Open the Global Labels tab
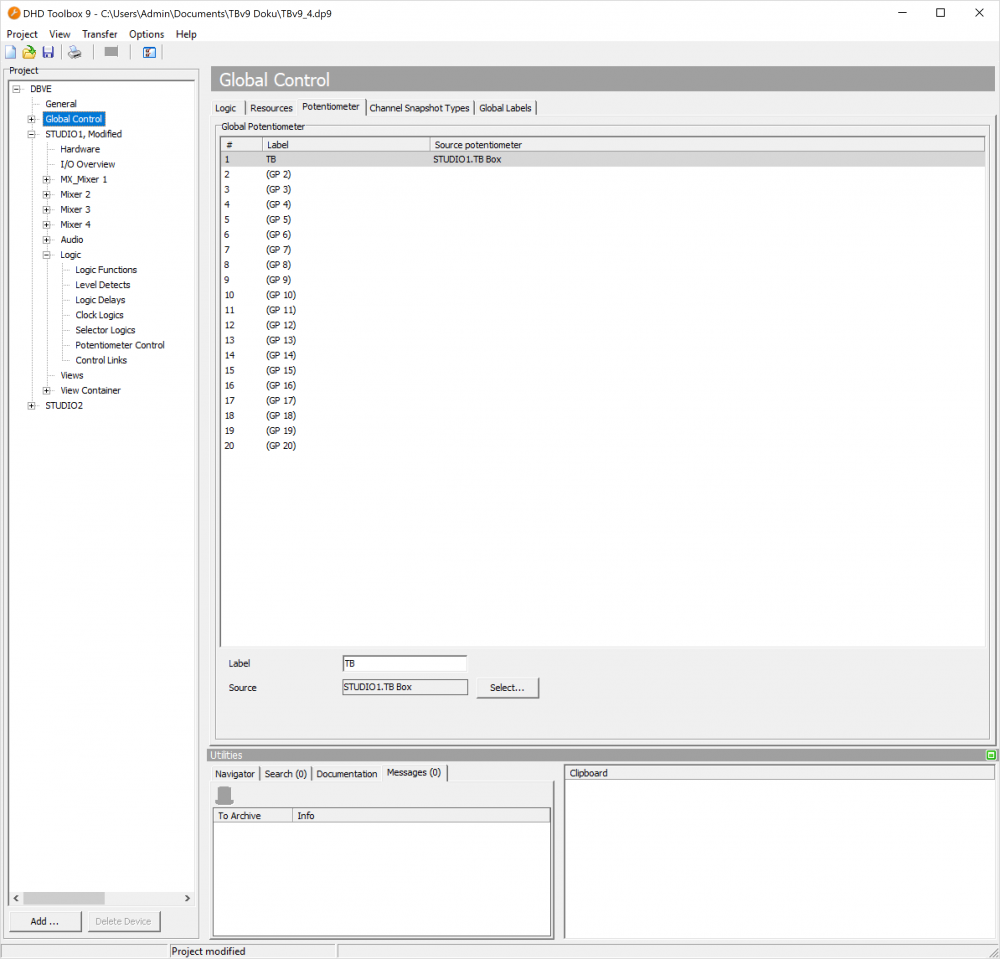Image resolution: width=1000 pixels, height=959 pixels. (505, 108)
